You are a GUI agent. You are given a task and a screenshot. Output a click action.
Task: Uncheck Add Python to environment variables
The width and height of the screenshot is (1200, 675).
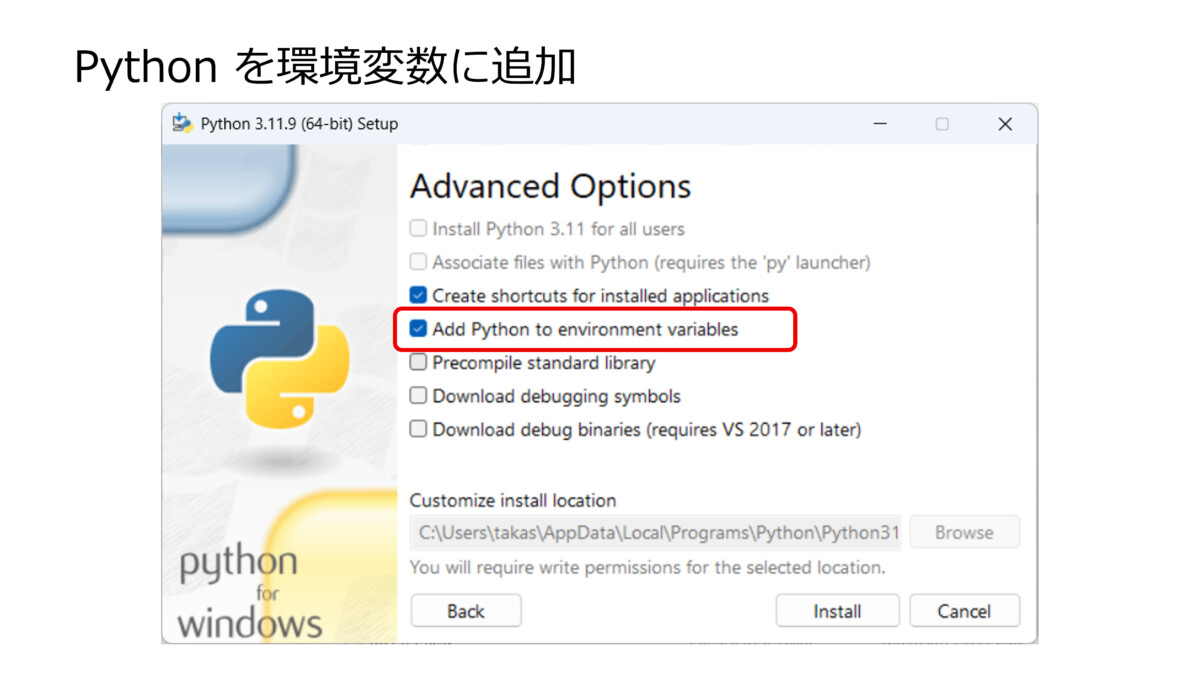click(x=418, y=329)
